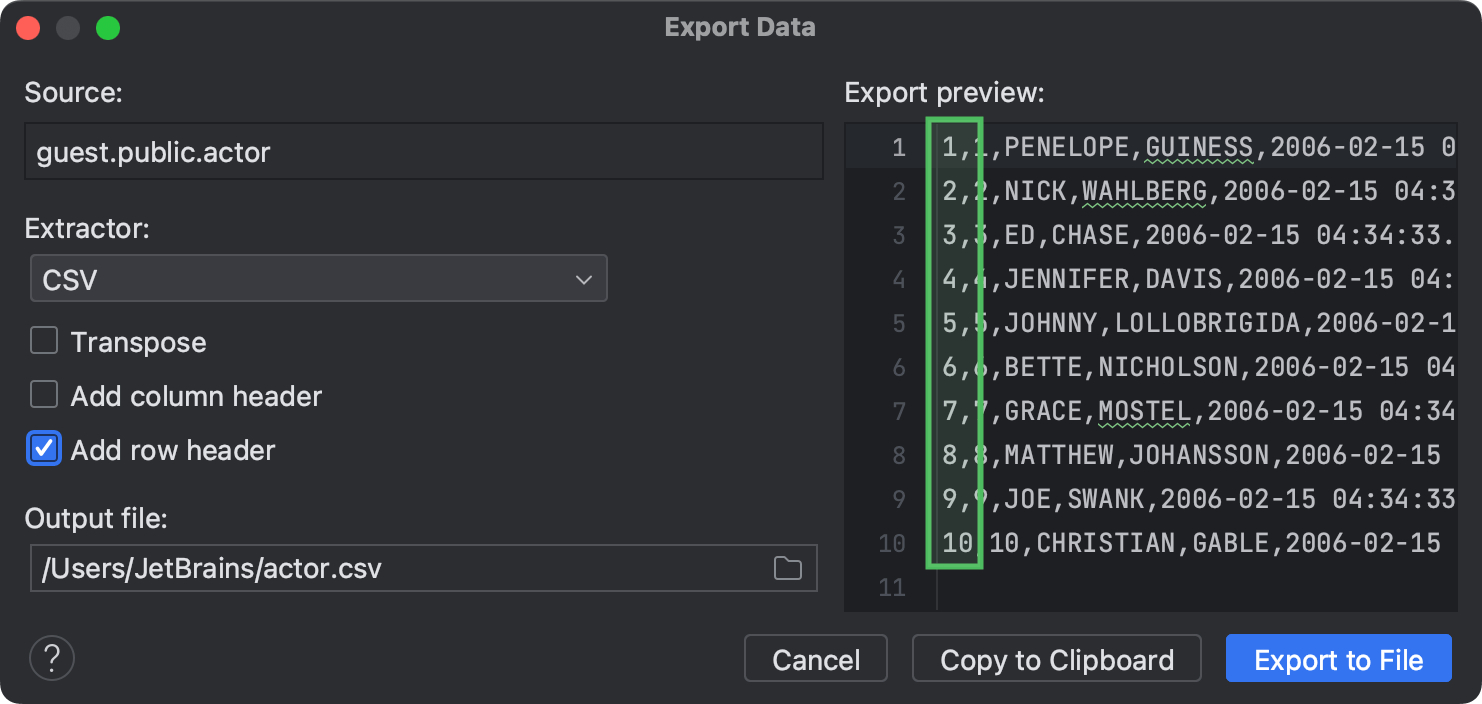1482x704 pixels.
Task: Click the GUINESS name on line 1
Action: click(1199, 147)
